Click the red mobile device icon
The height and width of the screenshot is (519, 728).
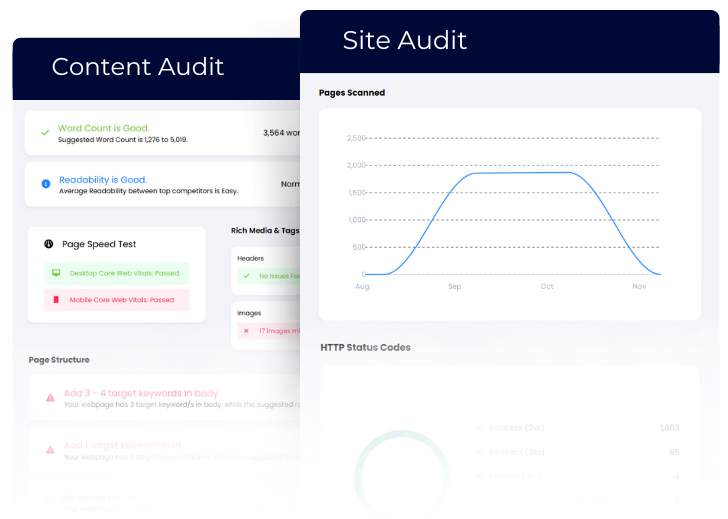click(x=57, y=300)
